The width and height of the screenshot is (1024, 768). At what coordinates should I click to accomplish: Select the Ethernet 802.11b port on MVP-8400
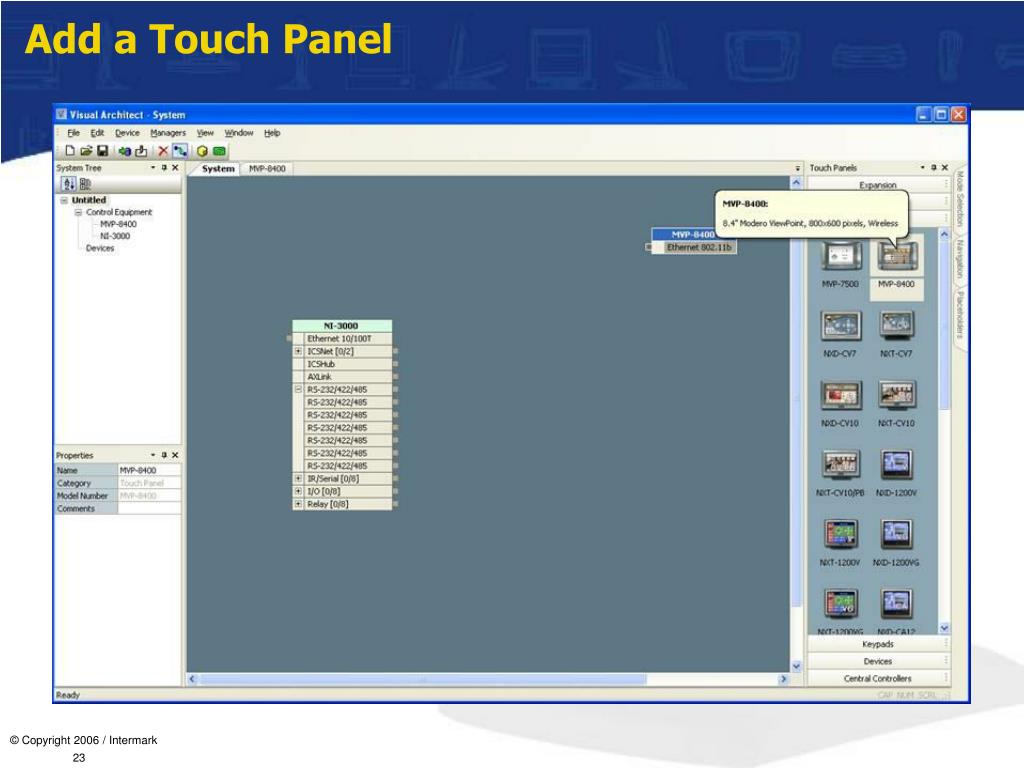coord(699,248)
